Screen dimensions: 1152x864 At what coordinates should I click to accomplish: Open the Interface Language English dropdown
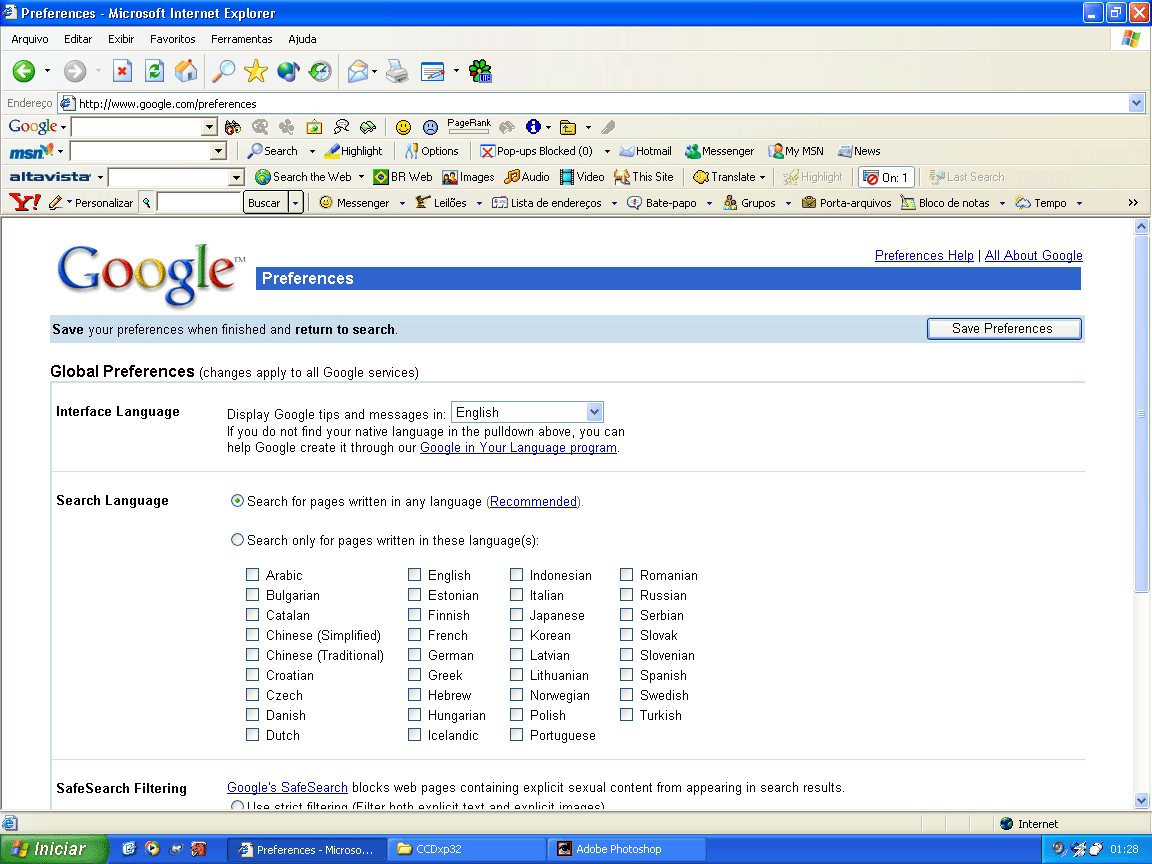pos(528,412)
